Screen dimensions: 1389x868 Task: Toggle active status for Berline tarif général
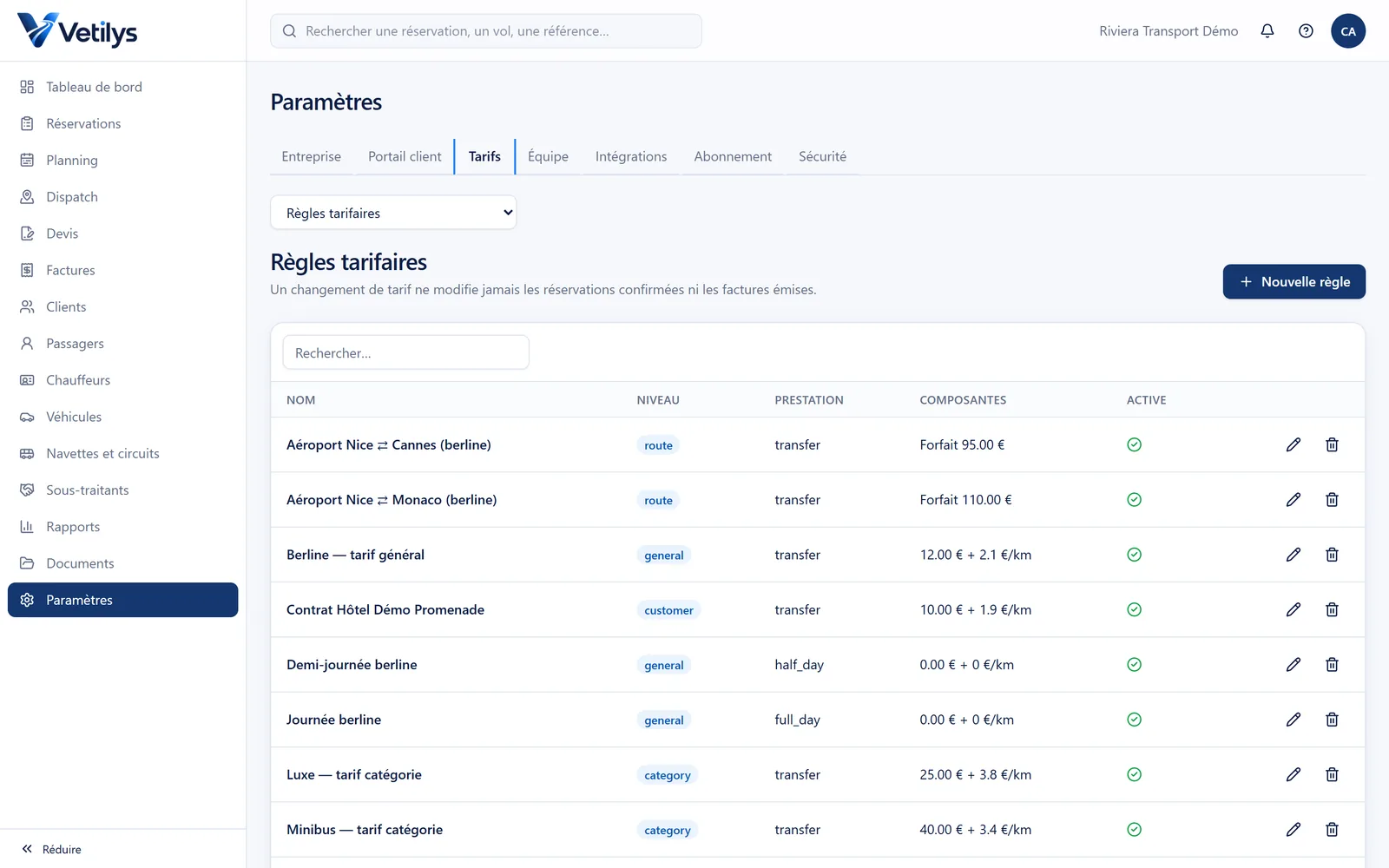(x=1134, y=555)
